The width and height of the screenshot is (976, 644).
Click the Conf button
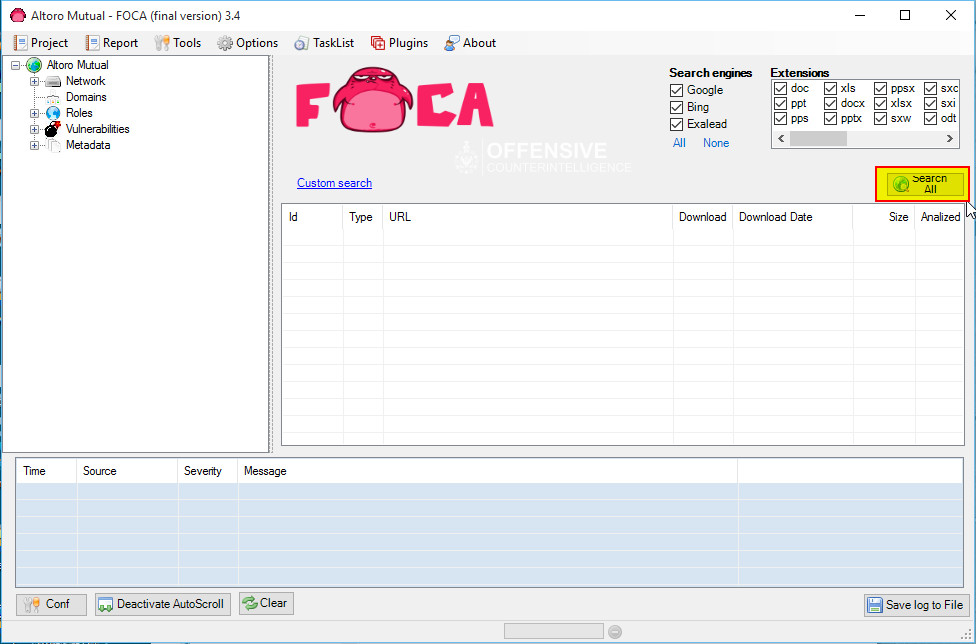[51, 604]
